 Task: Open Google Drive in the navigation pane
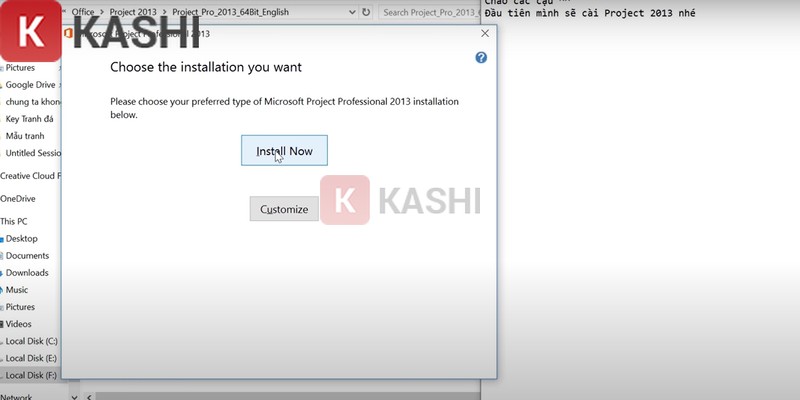pyautogui.click(x=30, y=85)
